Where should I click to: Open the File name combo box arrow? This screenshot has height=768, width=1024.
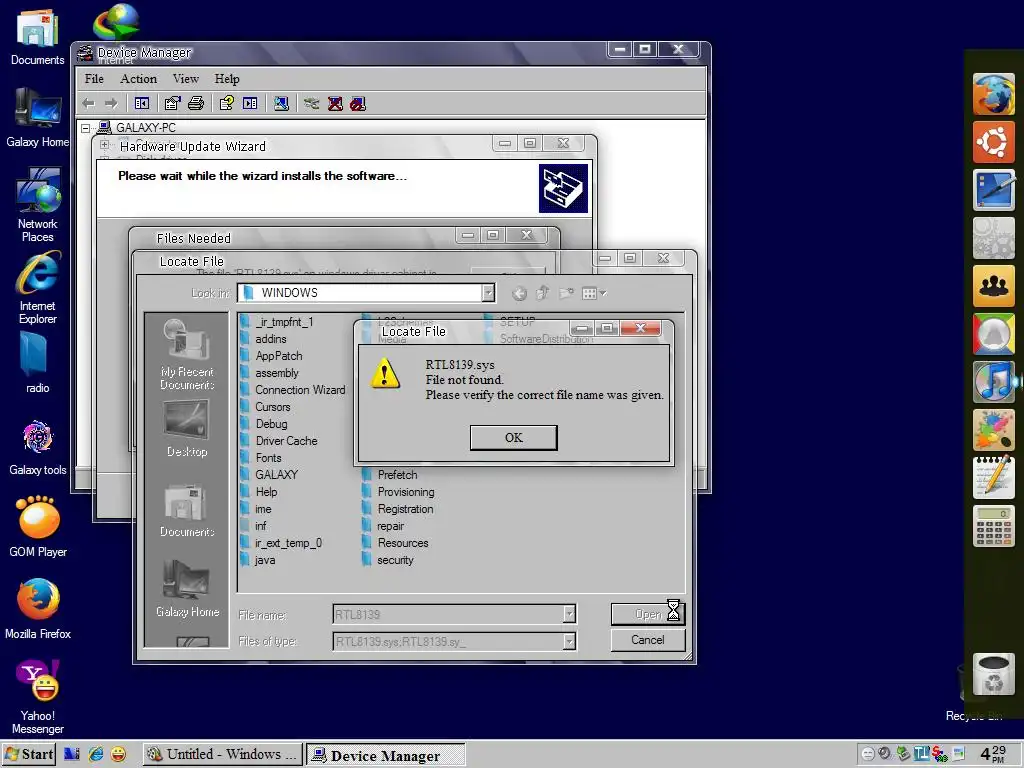pos(569,614)
